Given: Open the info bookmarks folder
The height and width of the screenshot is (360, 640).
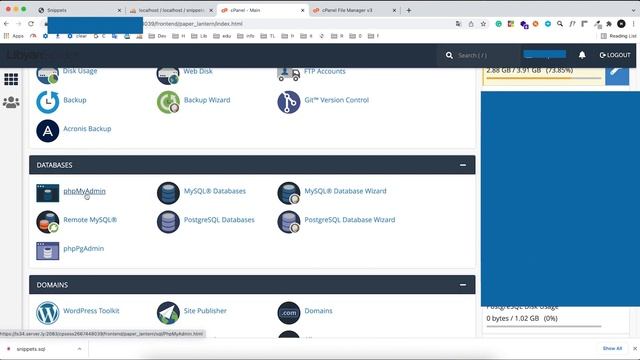Looking at the screenshot, I should tap(246, 36).
